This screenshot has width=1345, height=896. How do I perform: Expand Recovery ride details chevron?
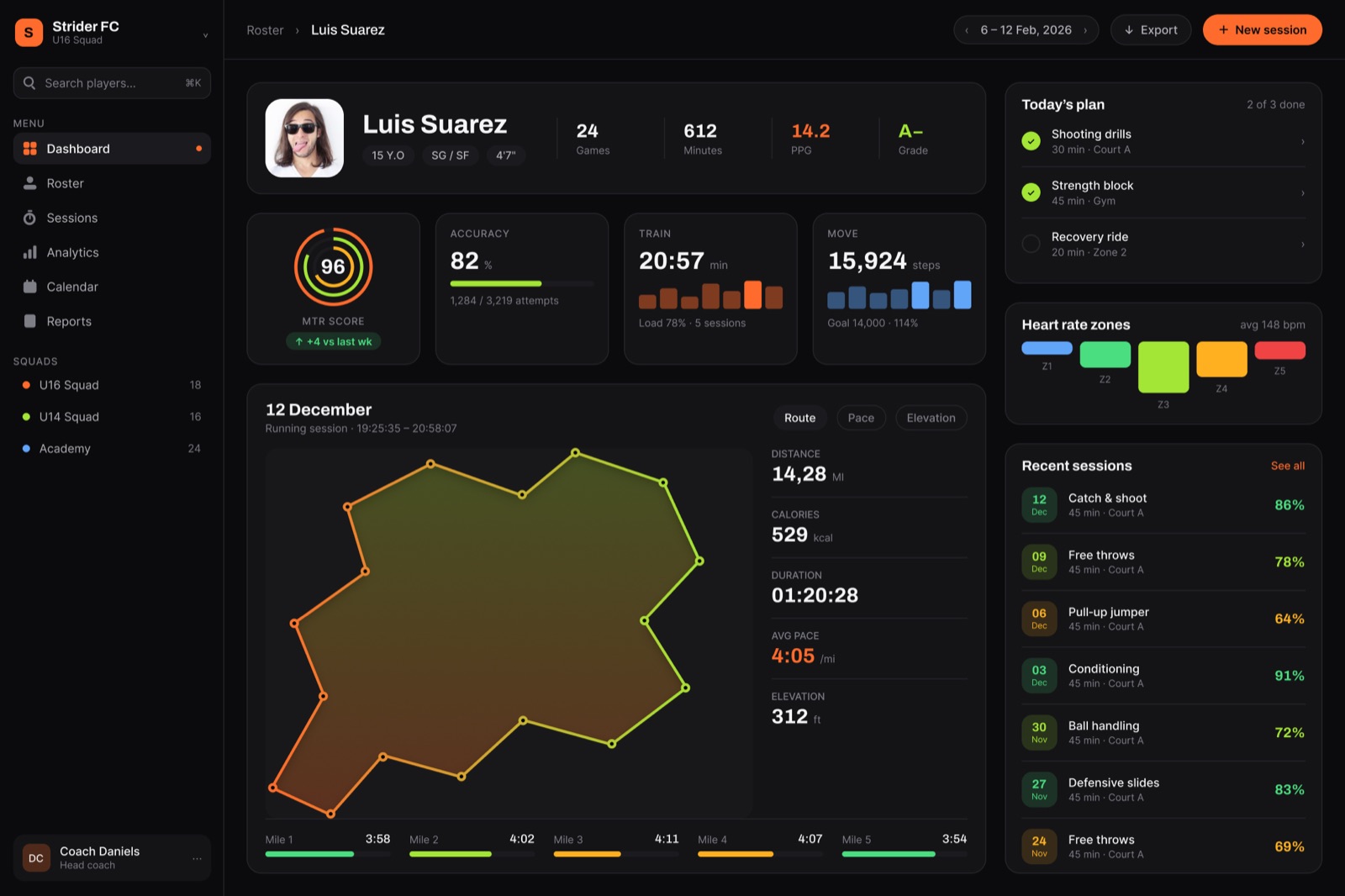(1303, 244)
